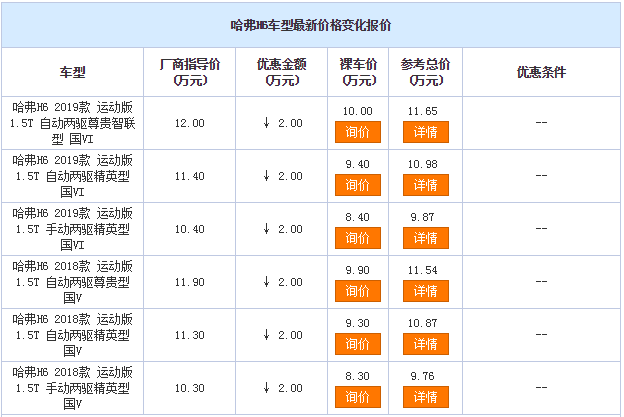
Task: Click 询价 button under 9.40 price
Action: point(357,185)
